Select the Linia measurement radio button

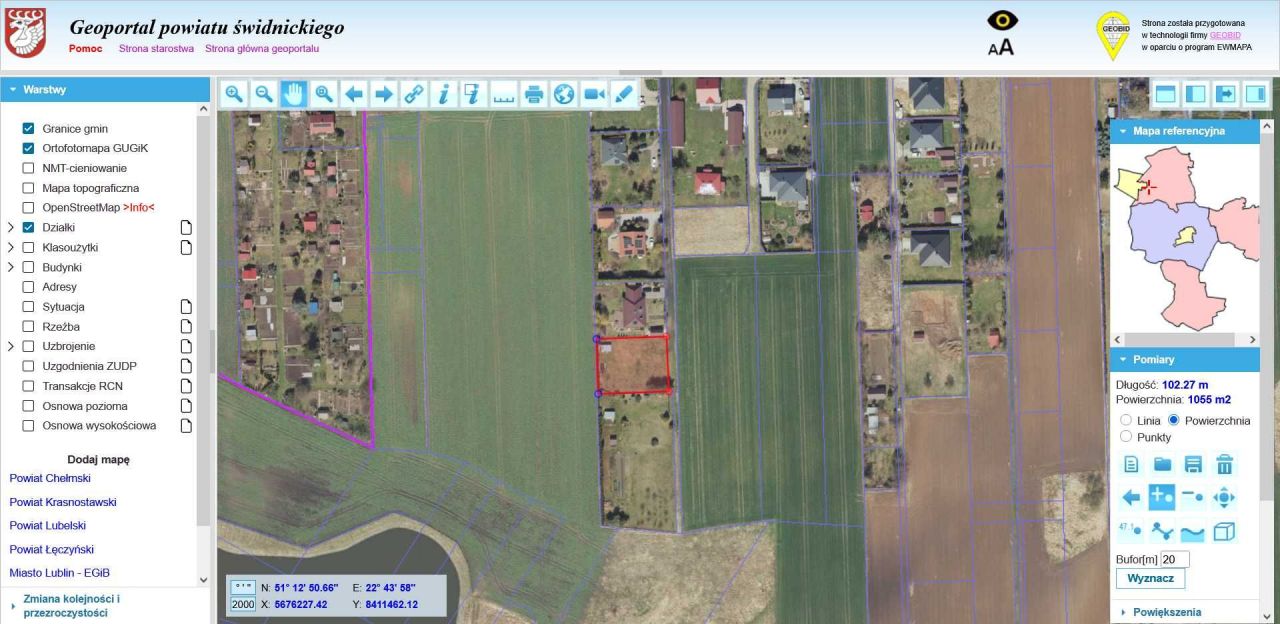1126,420
